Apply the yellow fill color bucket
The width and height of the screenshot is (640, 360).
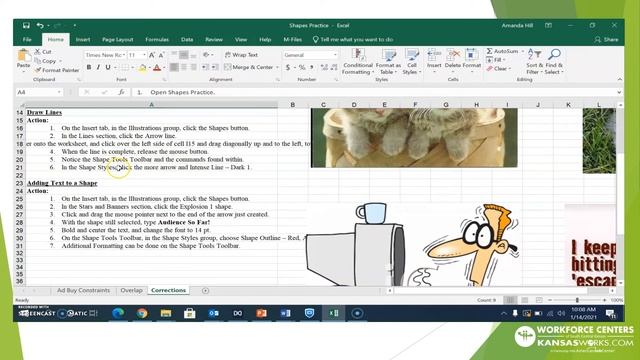[x=142, y=68]
